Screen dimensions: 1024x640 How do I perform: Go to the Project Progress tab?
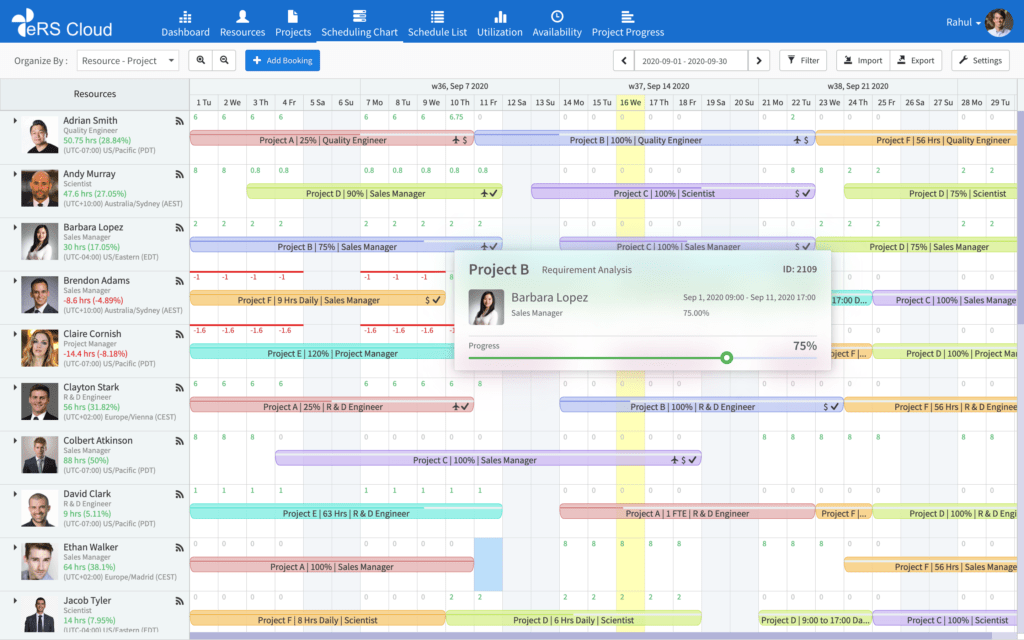628,24
